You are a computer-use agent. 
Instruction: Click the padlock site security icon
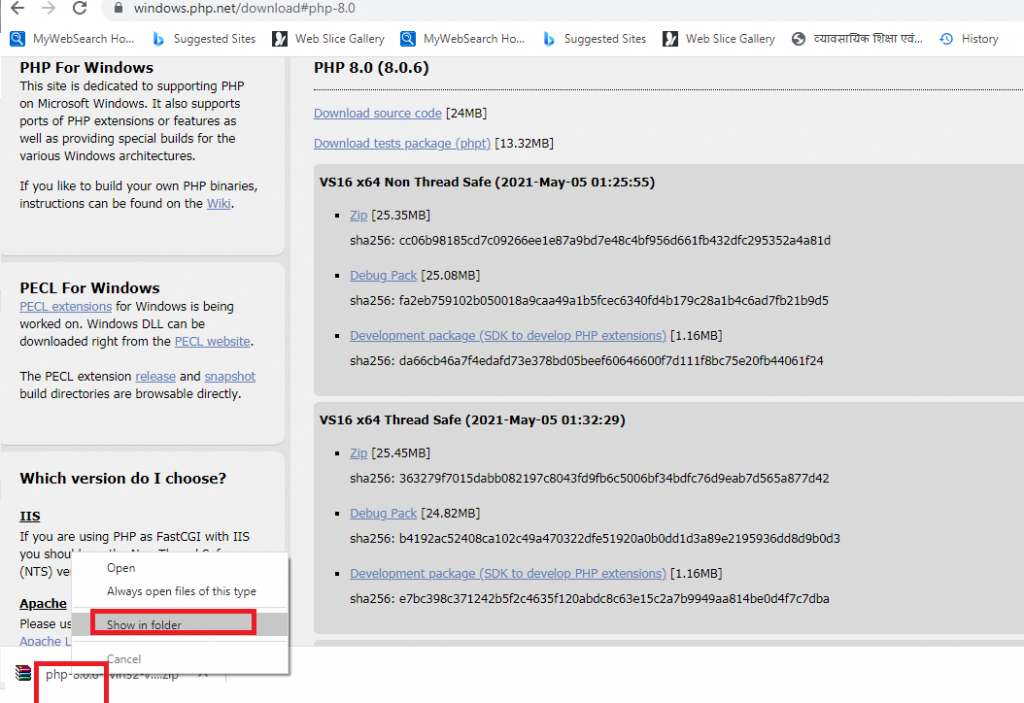click(119, 8)
